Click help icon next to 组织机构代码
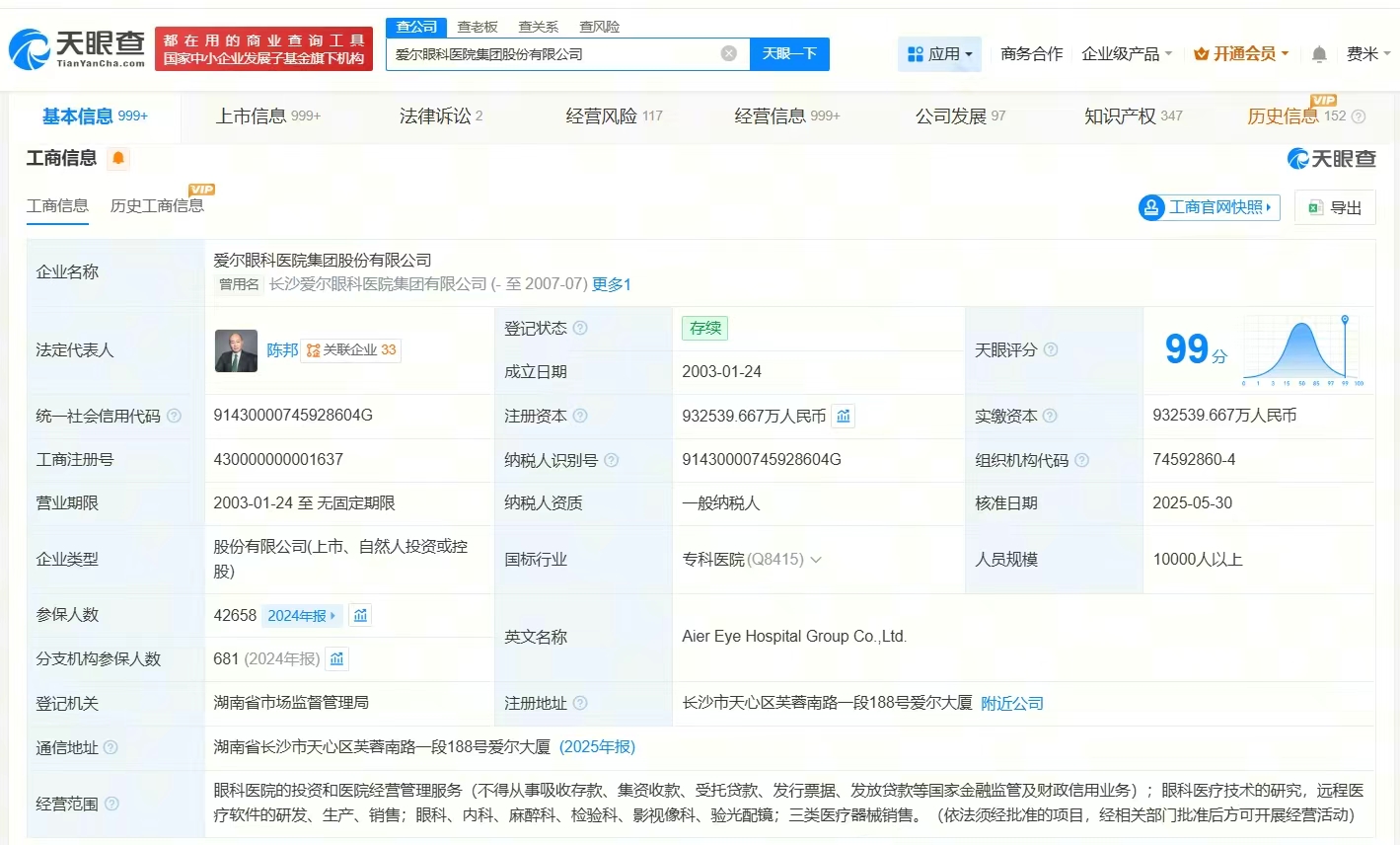This screenshot has width=1400, height=845. pos(1081,460)
